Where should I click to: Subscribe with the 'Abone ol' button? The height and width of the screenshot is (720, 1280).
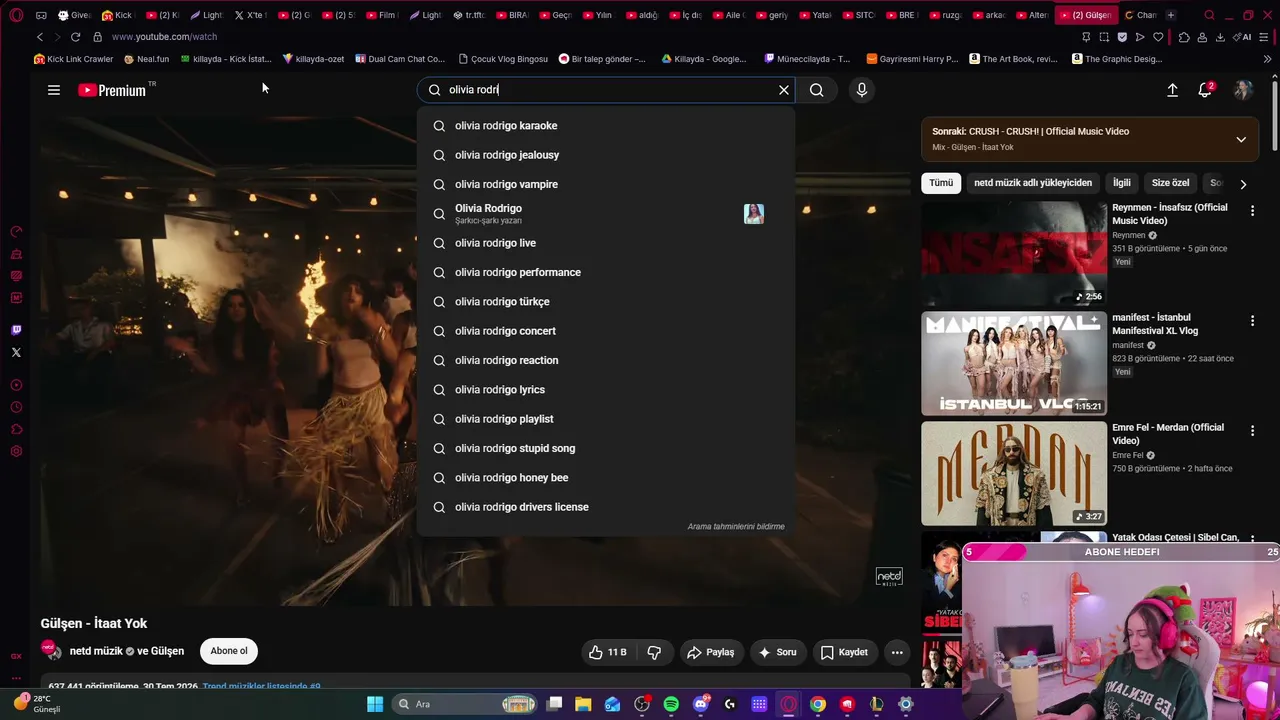click(x=229, y=651)
